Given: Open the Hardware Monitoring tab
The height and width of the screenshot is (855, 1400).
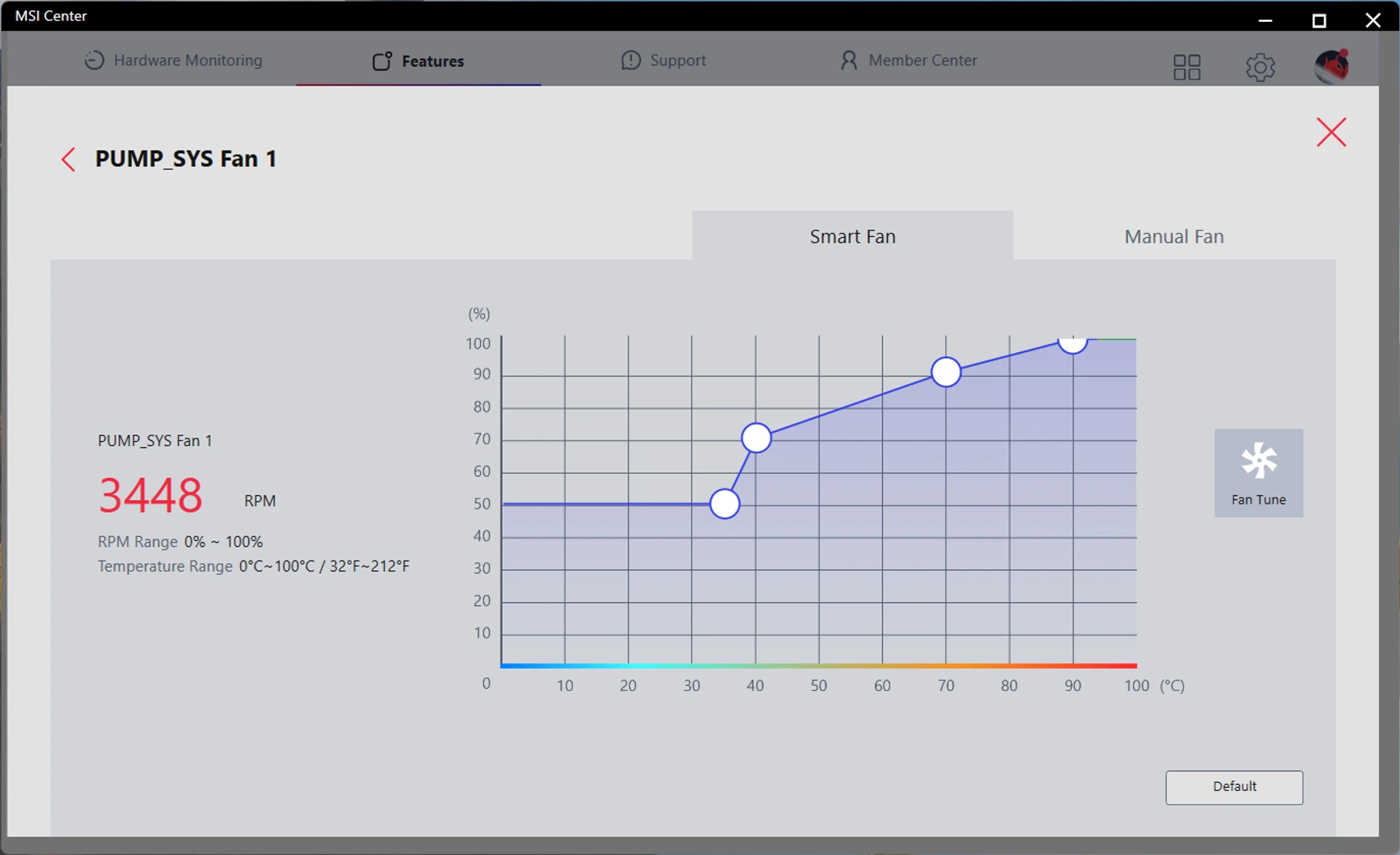Looking at the screenshot, I should (x=174, y=60).
